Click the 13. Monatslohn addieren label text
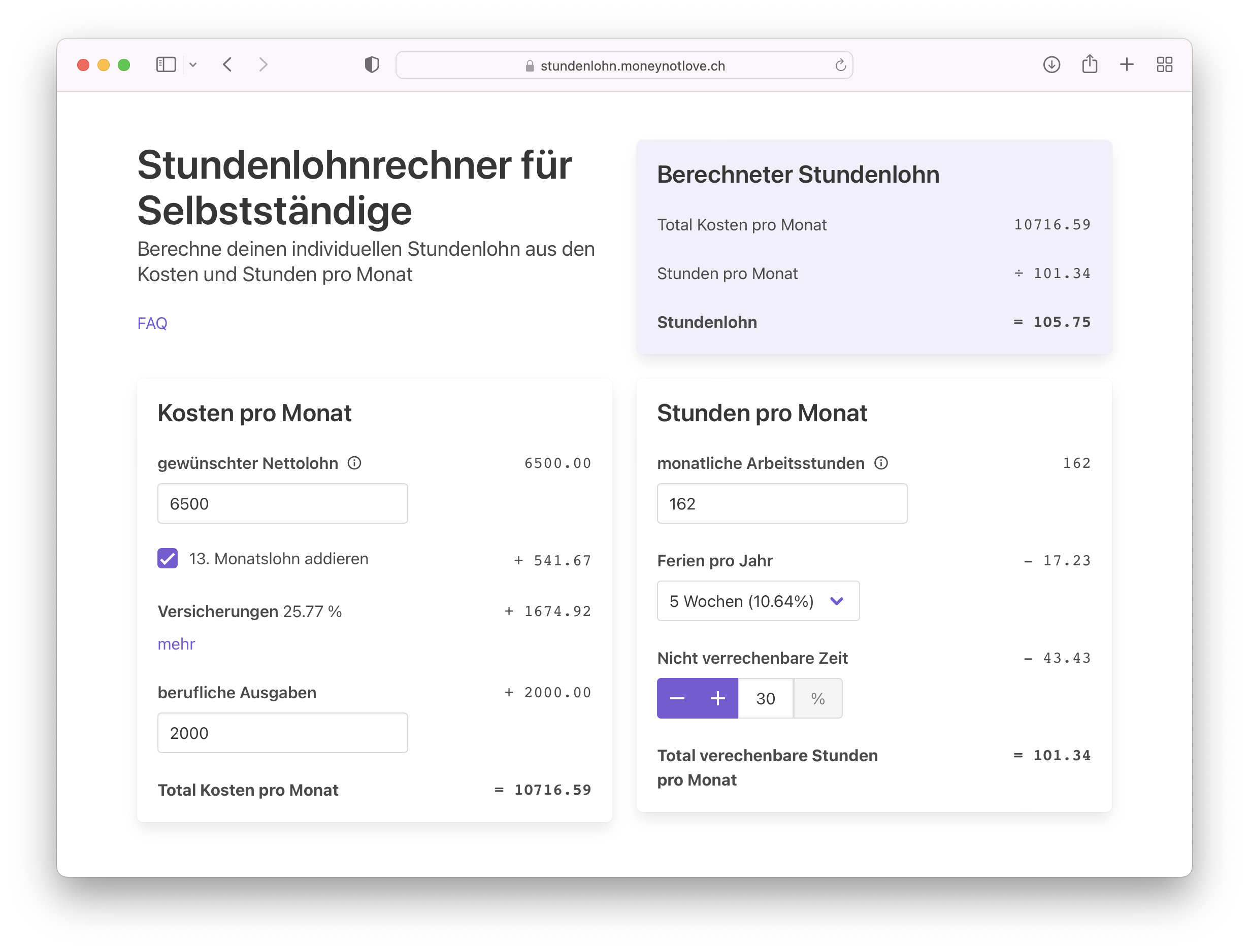Screen dimensions: 1249x952 278,558
